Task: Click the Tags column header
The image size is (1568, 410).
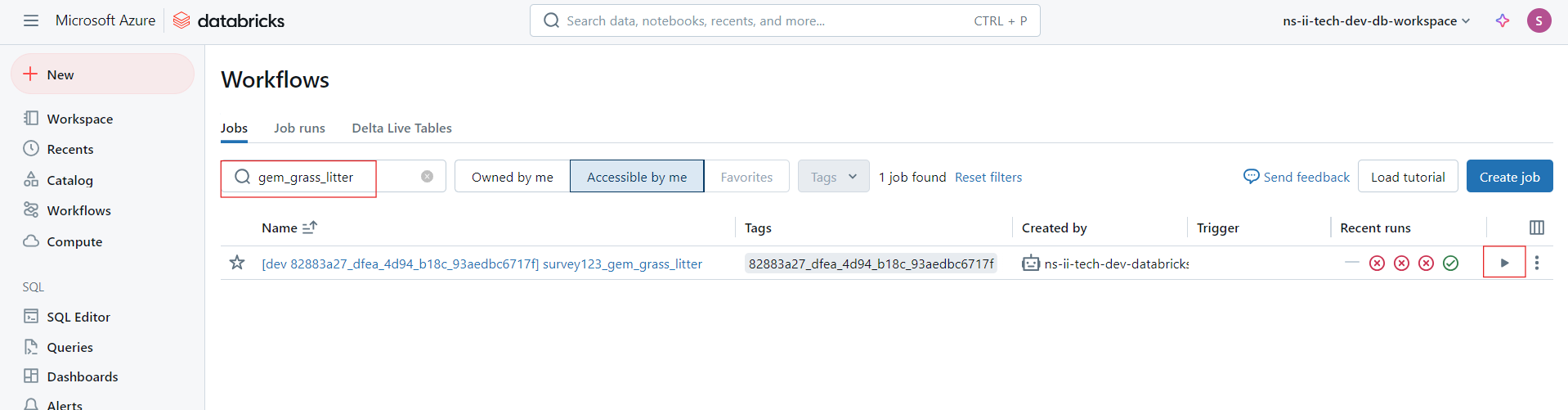Action: pyautogui.click(x=758, y=228)
